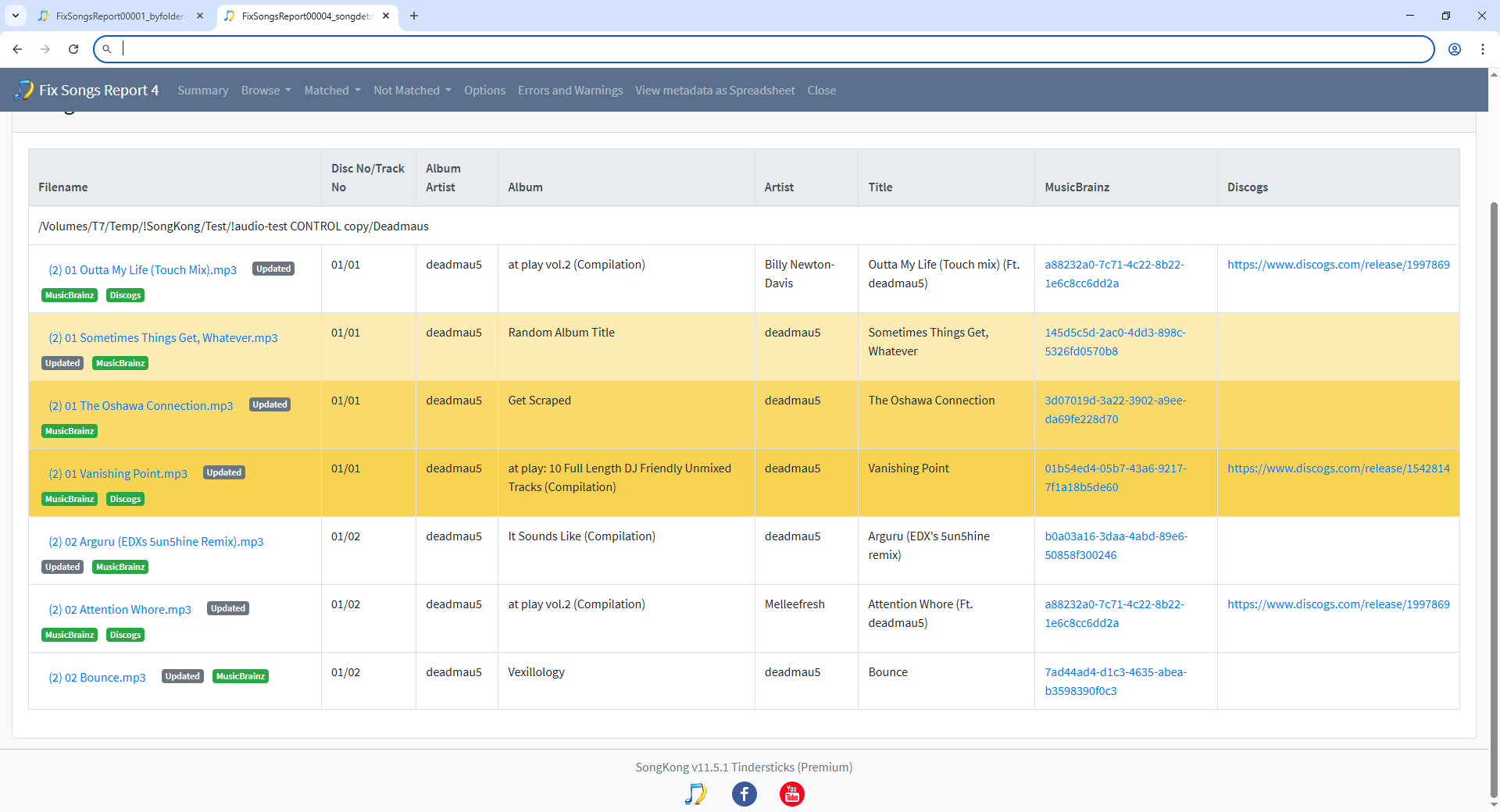This screenshot has height=812, width=1500.
Task: Open Discogs release 1542814 link
Action: [x=1338, y=468]
